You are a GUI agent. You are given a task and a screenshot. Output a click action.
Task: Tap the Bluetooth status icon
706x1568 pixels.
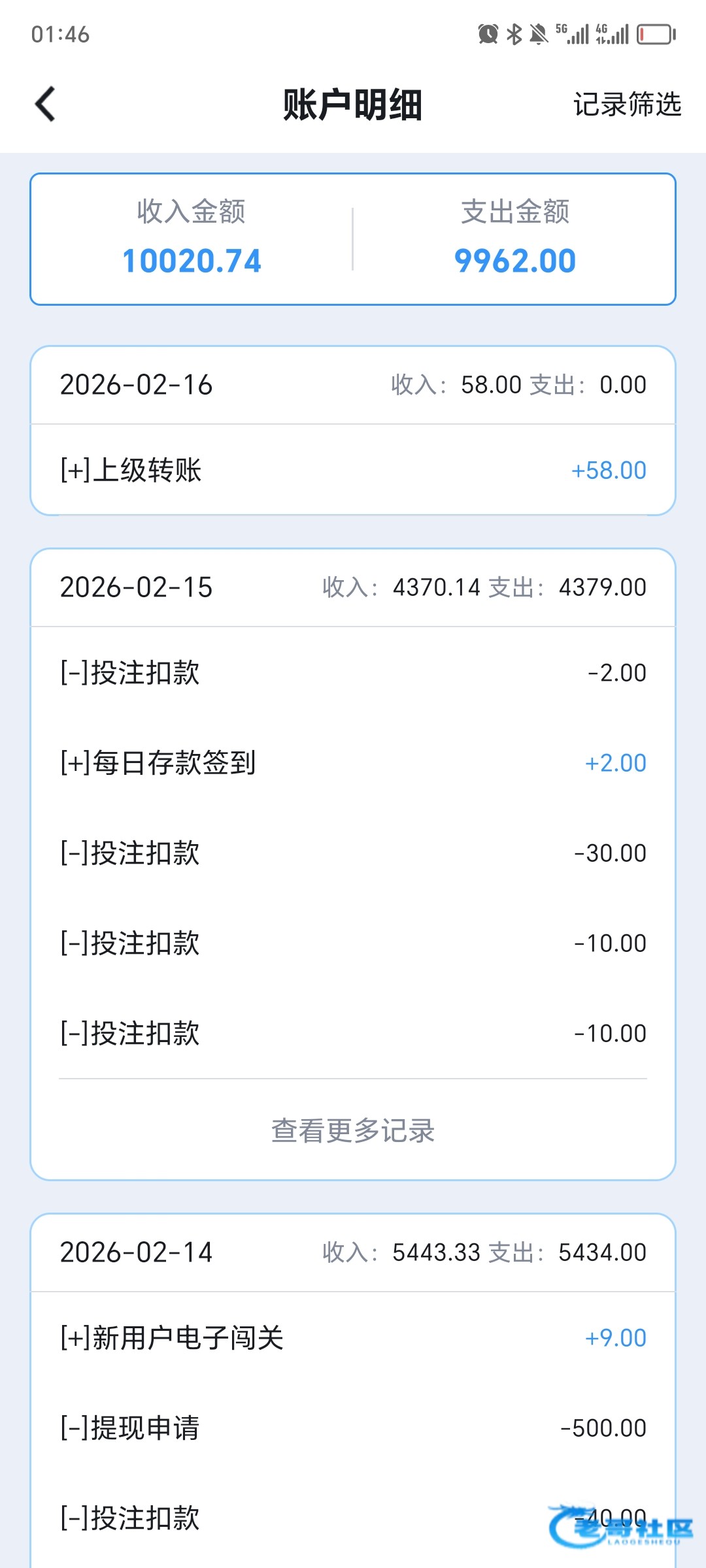point(514,34)
